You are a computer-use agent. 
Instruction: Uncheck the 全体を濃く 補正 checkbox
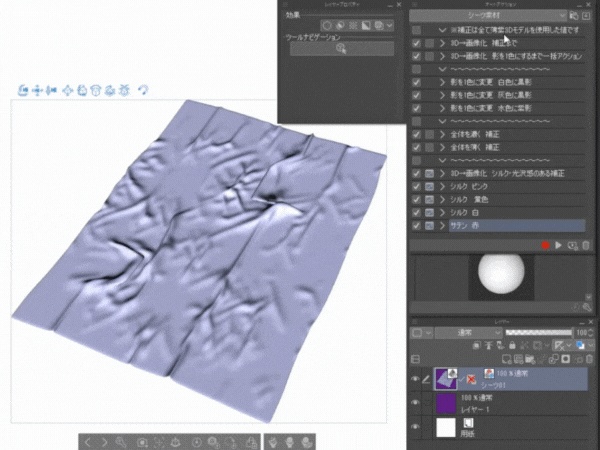(416, 134)
